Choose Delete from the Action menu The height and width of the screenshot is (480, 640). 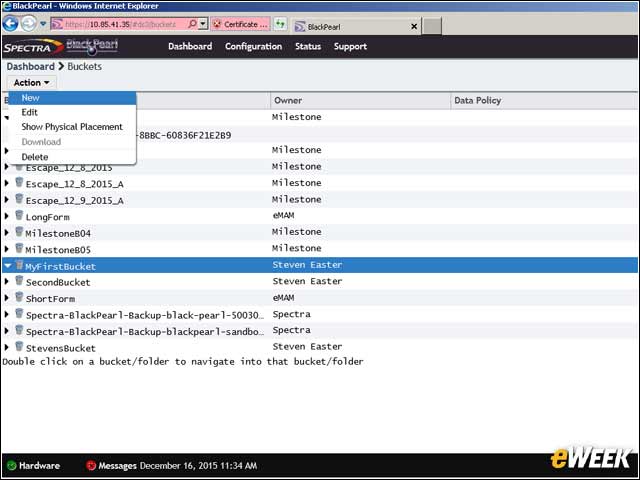click(x=72, y=157)
